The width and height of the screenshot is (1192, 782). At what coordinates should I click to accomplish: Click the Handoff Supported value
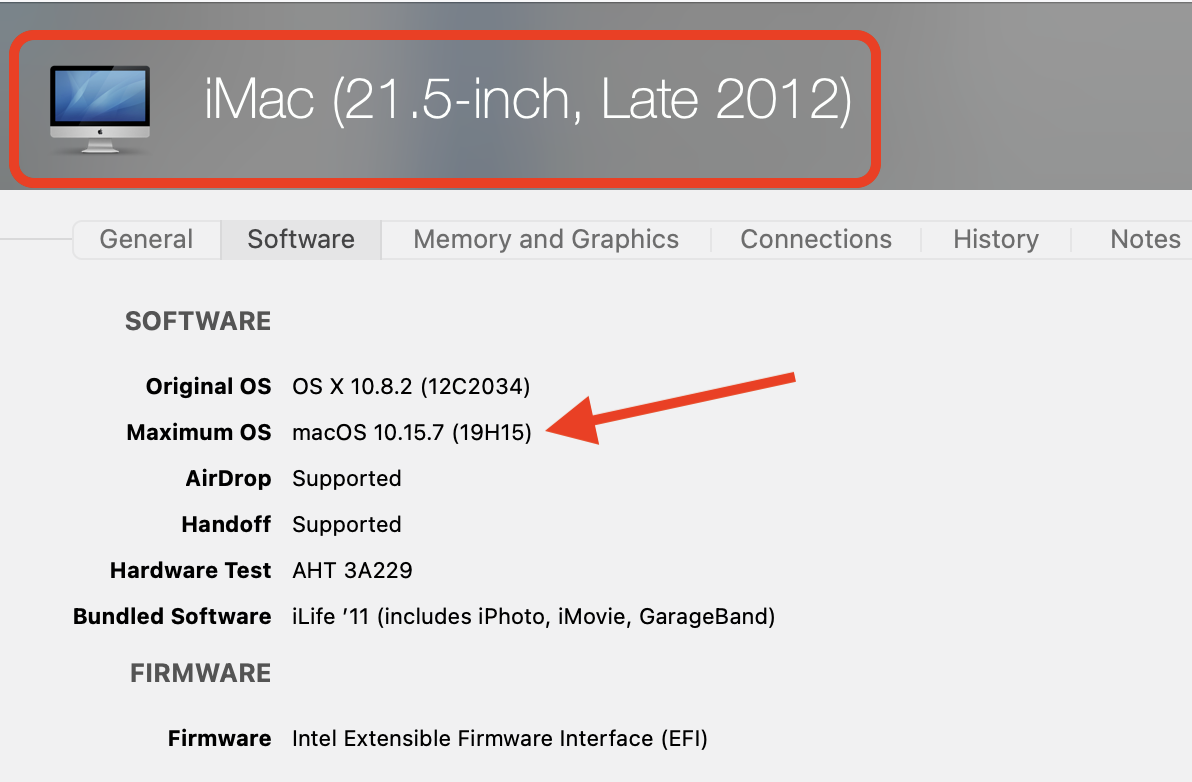pyautogui.click(x=347, y=525)
